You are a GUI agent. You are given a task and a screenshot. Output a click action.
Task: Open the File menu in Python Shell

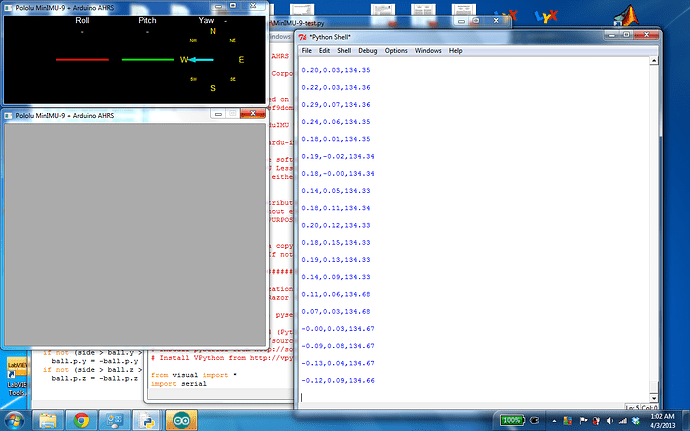tap(307, 50)
